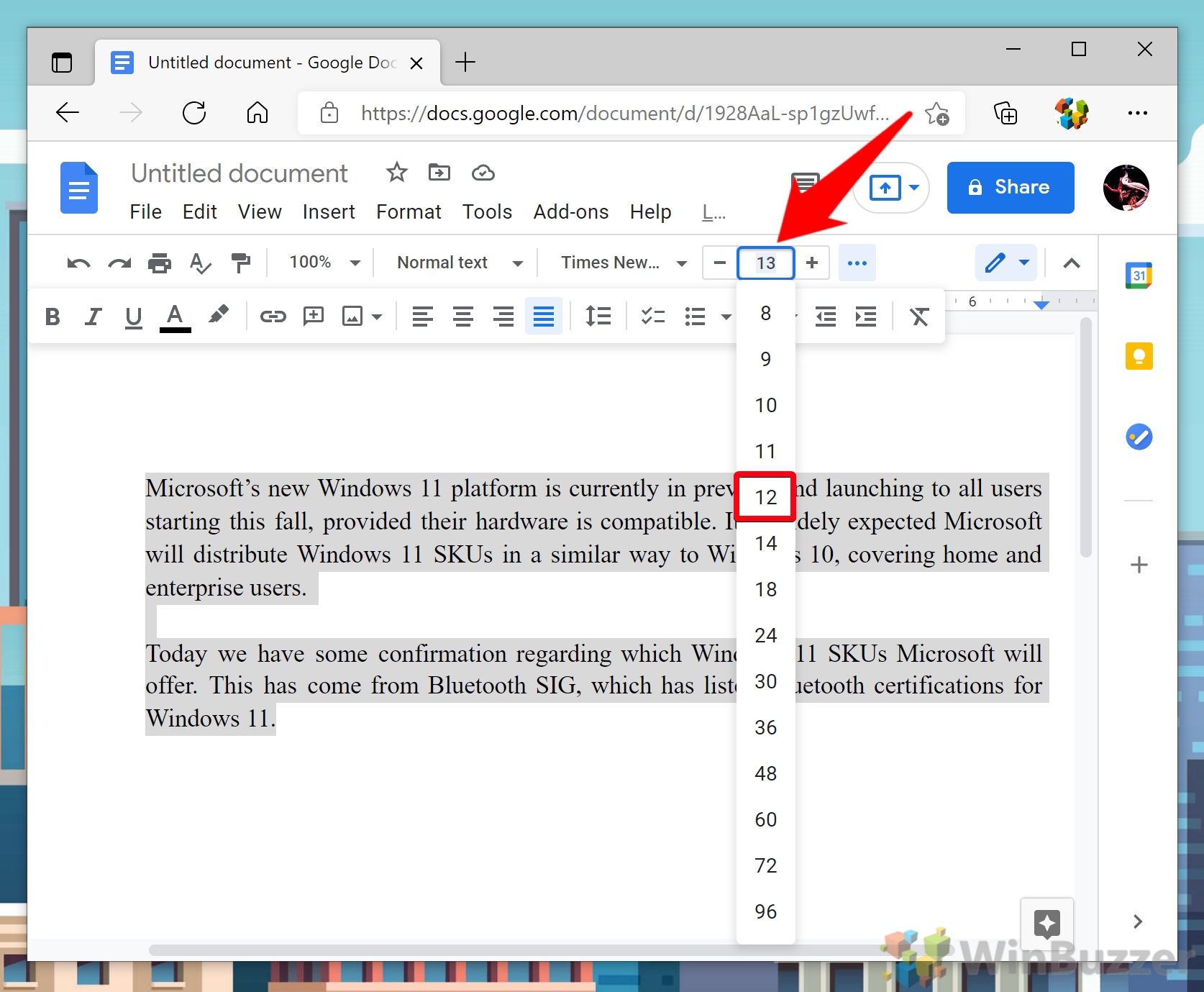This screenshot has width=1204, height=992.
Task: Move document with folder icon
Action: click(439, 173)
